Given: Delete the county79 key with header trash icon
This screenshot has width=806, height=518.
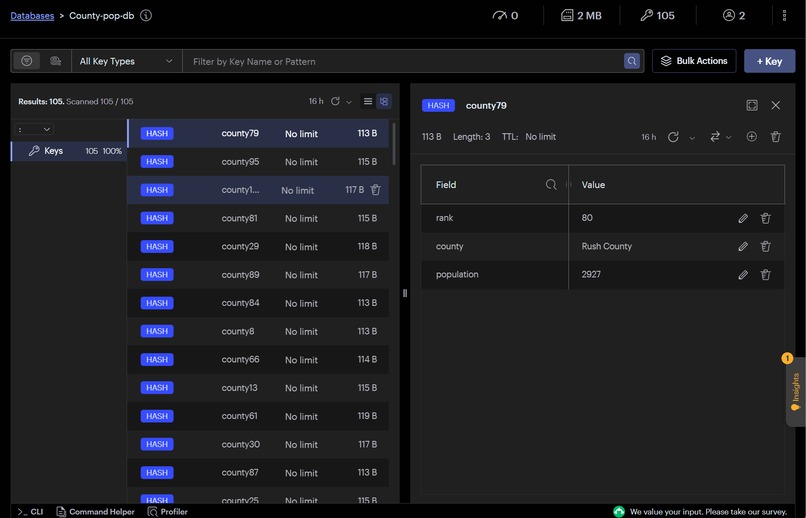Looking at the screenshot, I should (x=776, y=137).
